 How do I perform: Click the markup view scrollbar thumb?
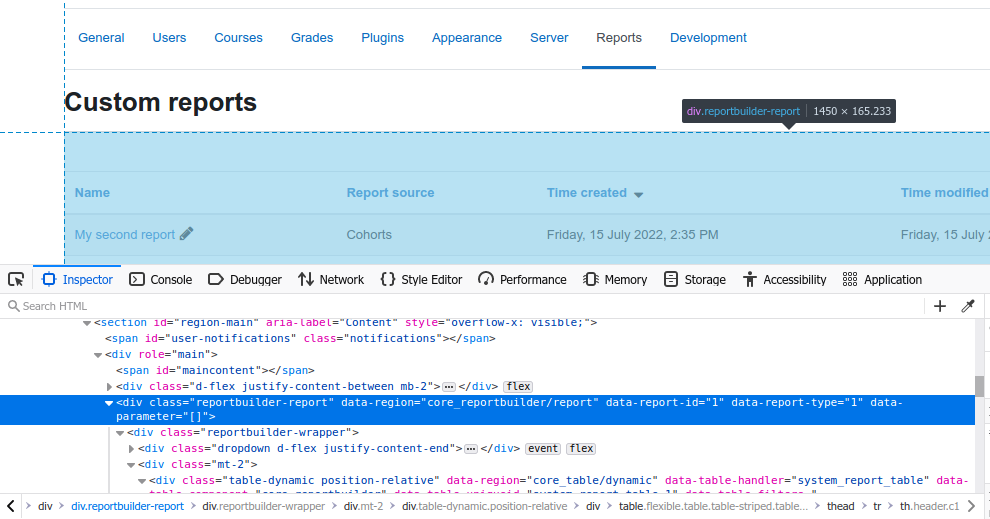(x=979, y=386)
